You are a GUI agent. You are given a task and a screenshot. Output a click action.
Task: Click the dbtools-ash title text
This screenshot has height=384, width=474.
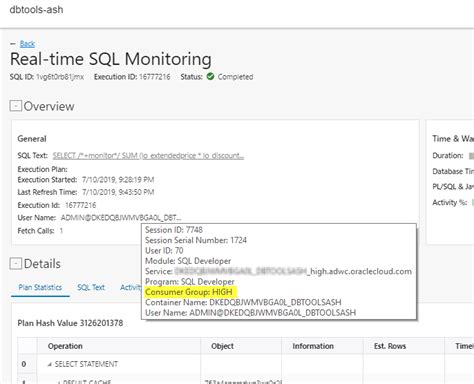pyautogui.click(x=36, y=10)
